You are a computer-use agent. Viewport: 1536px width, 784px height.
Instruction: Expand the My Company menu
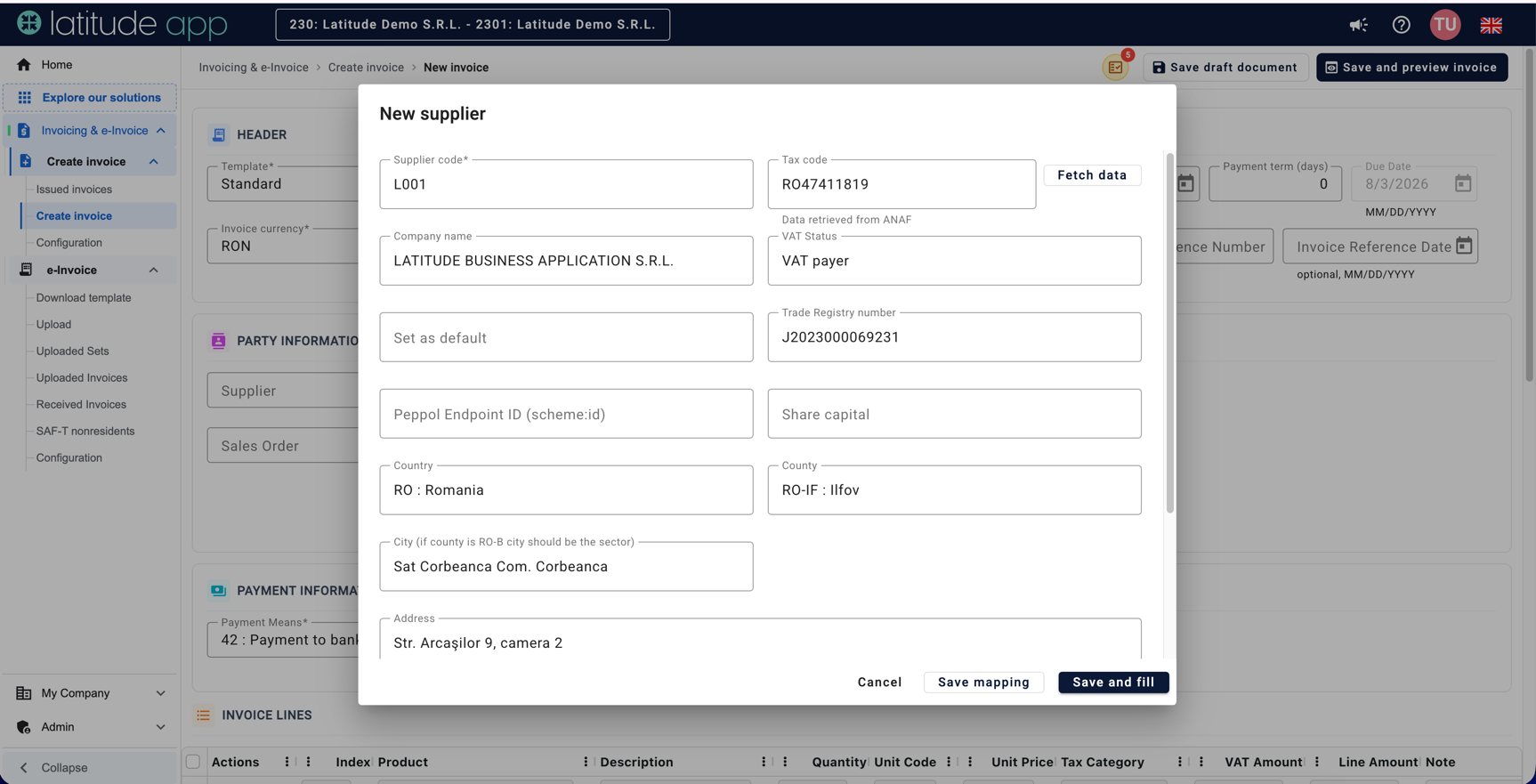[x=161, y=693]
